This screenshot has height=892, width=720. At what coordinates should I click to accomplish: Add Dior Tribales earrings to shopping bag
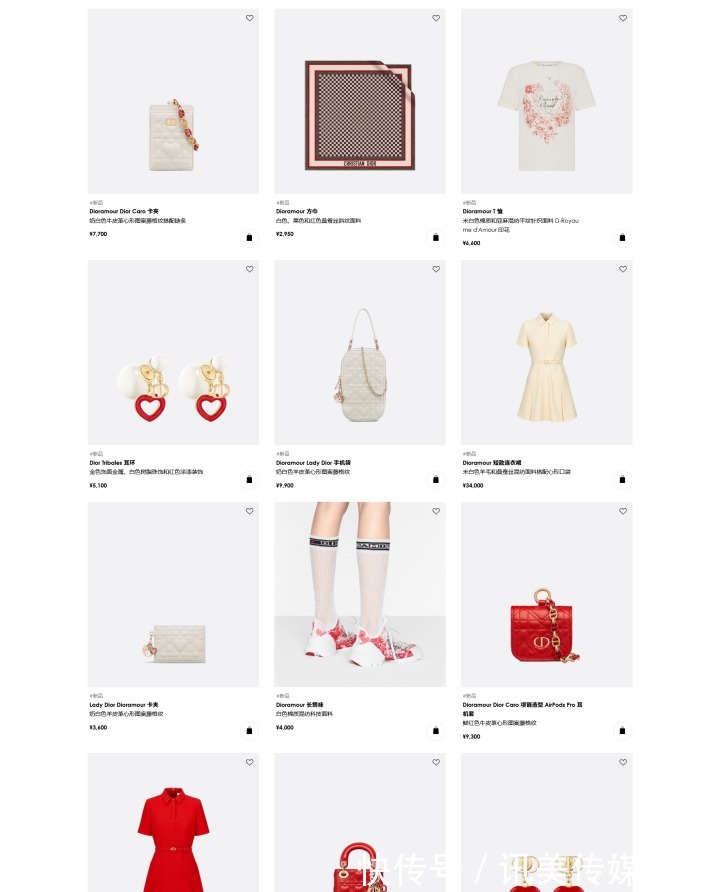click(x=249, y=480)
